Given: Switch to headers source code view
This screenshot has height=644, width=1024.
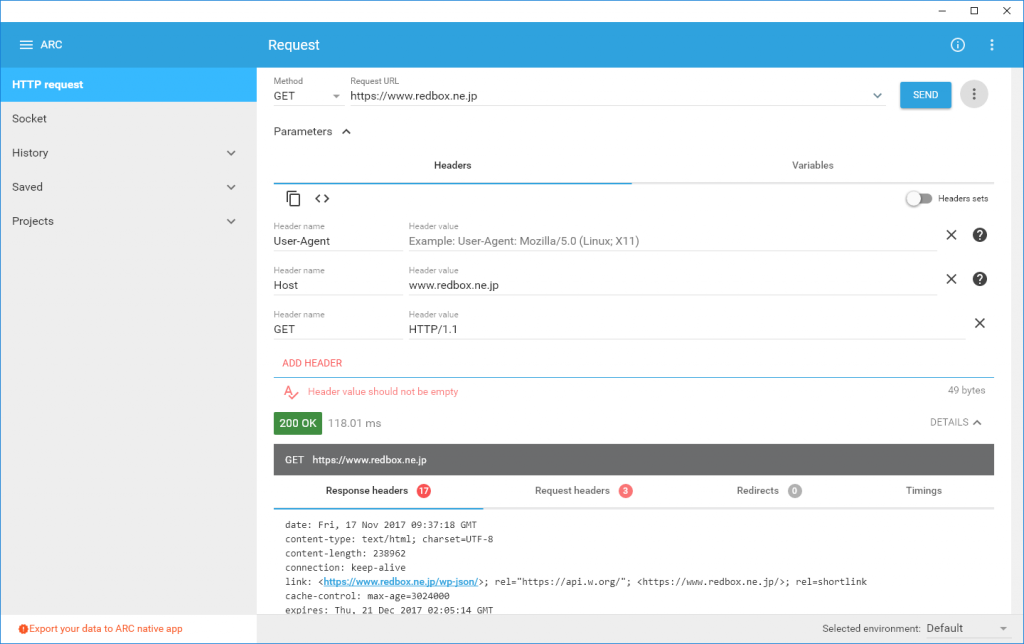Looking at the screenshot, I should (322, 198).
